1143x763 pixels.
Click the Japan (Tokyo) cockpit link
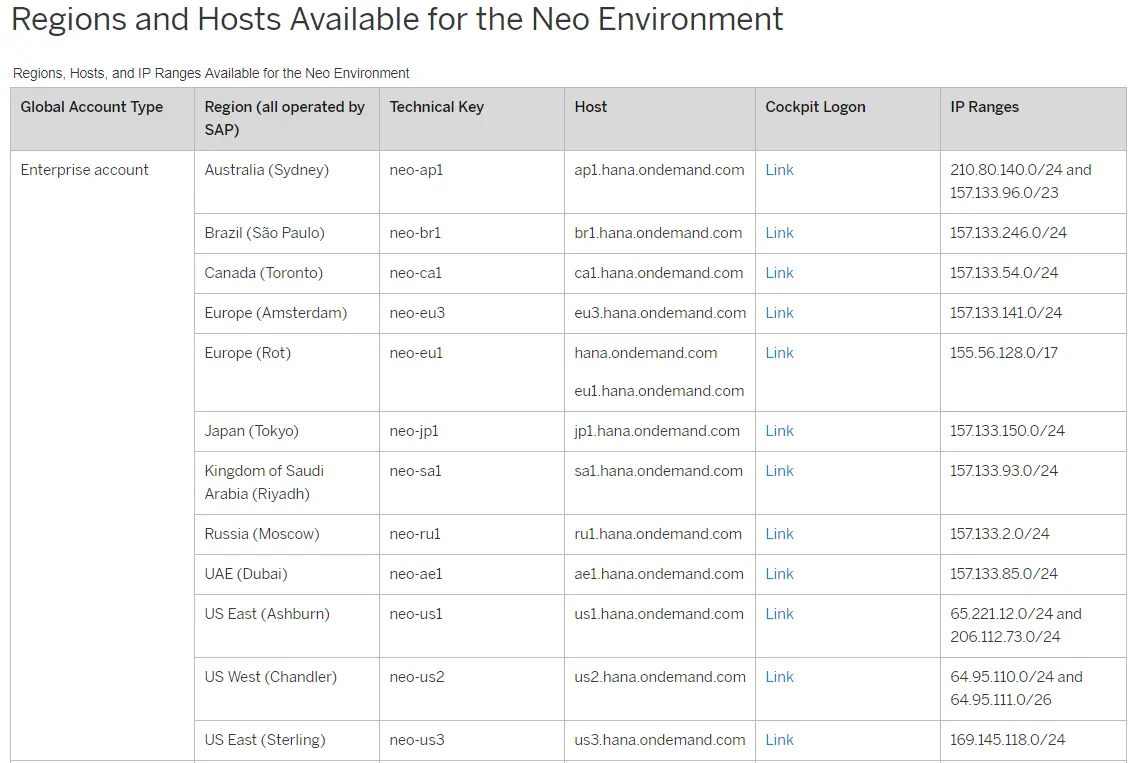779,431
